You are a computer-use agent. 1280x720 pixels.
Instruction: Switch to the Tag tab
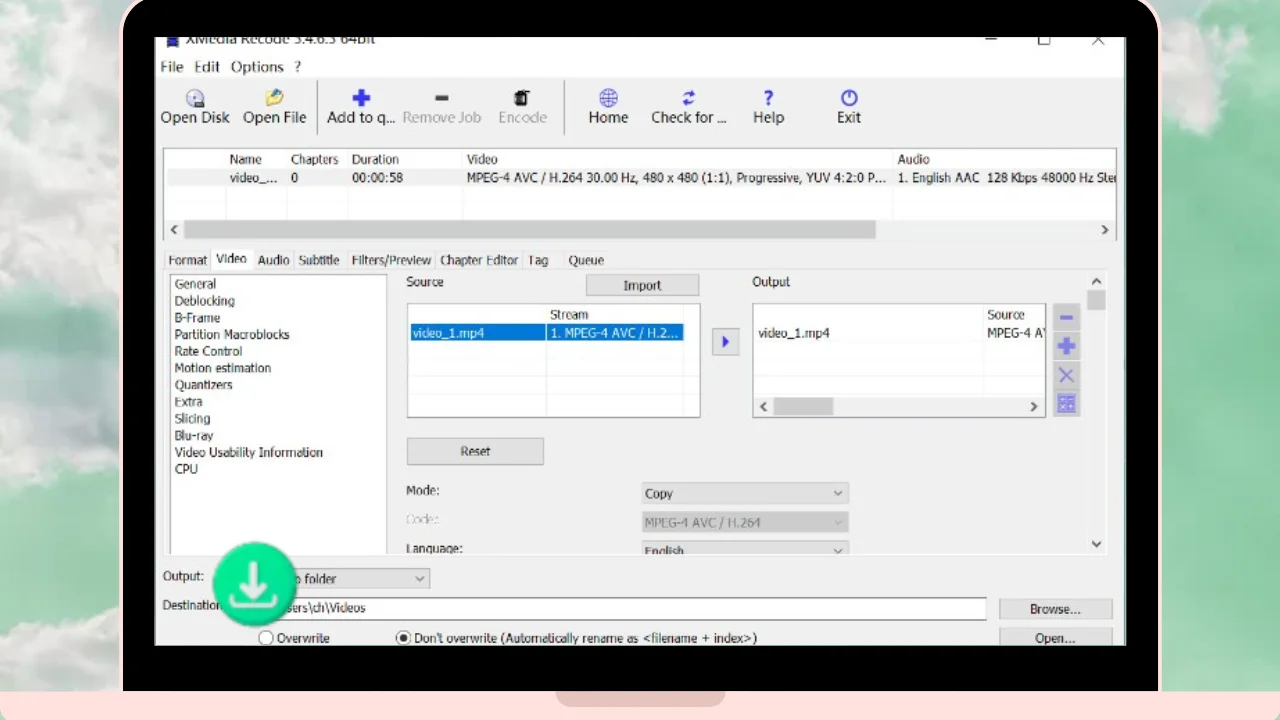(x=538, y=260)
